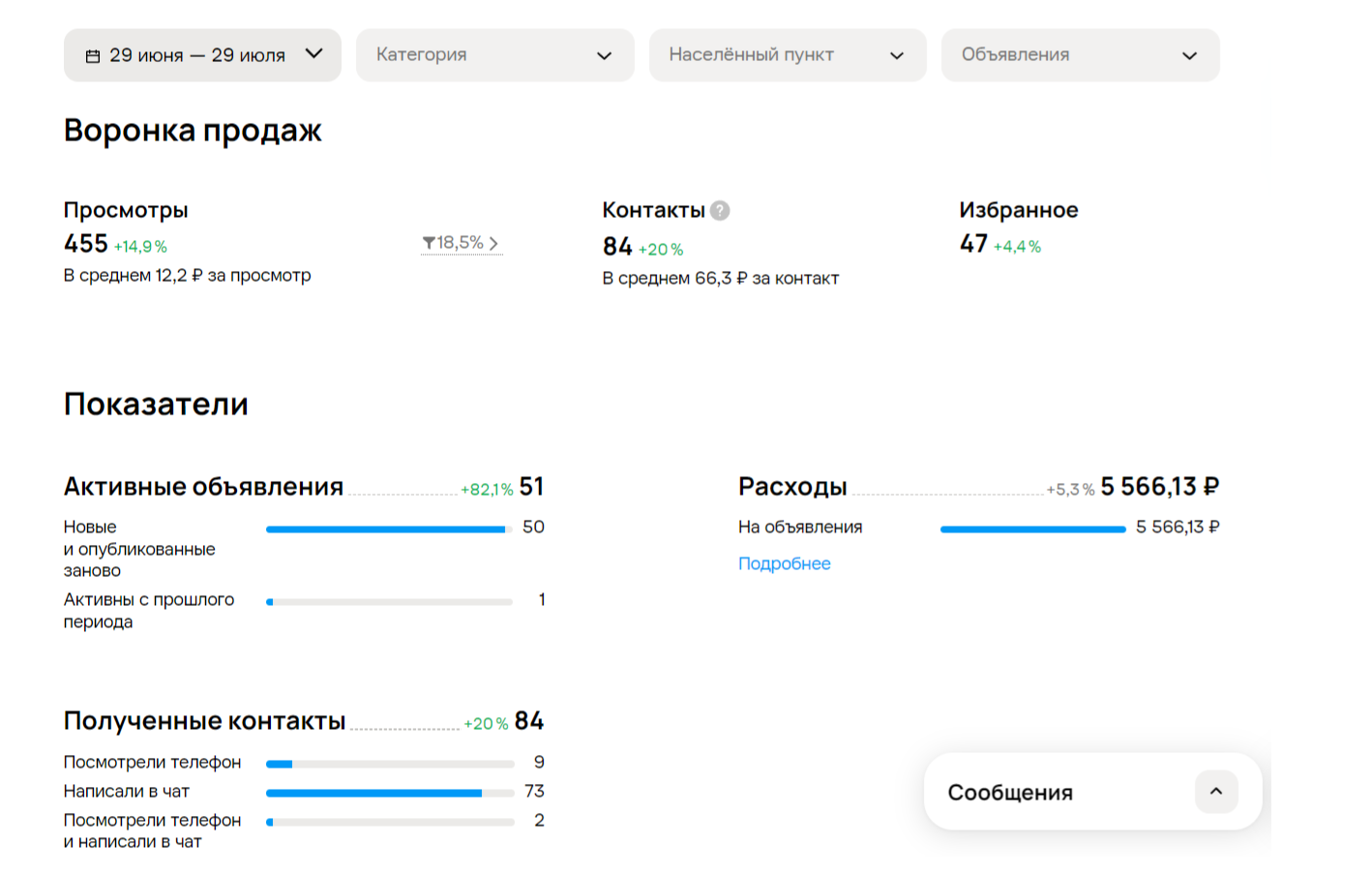This screenshot has width=1372, height=877.
Task: Click the Воронка продаж heading
Action: (x=193, y=130)
